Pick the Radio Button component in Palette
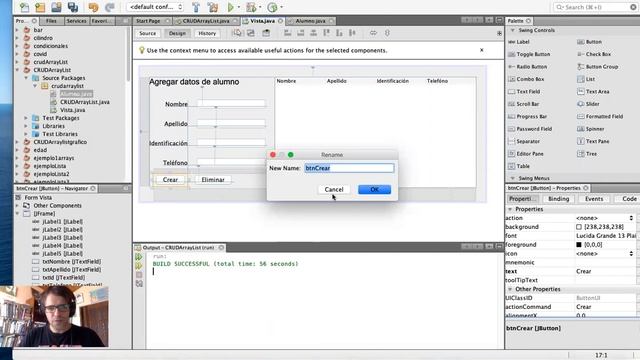Screen dimensions: 640x360 click(527, 67)
